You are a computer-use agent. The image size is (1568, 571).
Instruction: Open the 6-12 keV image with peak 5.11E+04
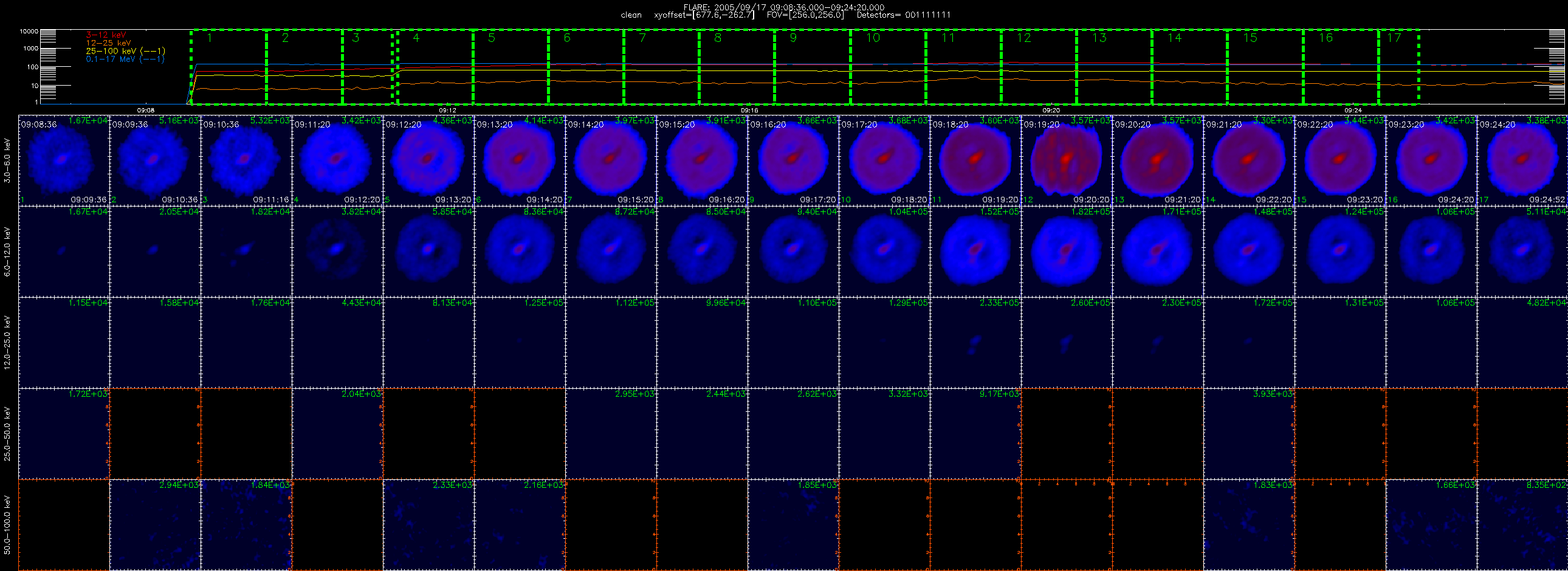tap(1523, 251)
